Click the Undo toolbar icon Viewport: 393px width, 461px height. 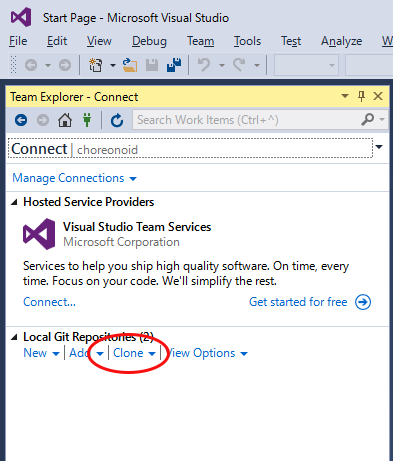pos(204,65)
